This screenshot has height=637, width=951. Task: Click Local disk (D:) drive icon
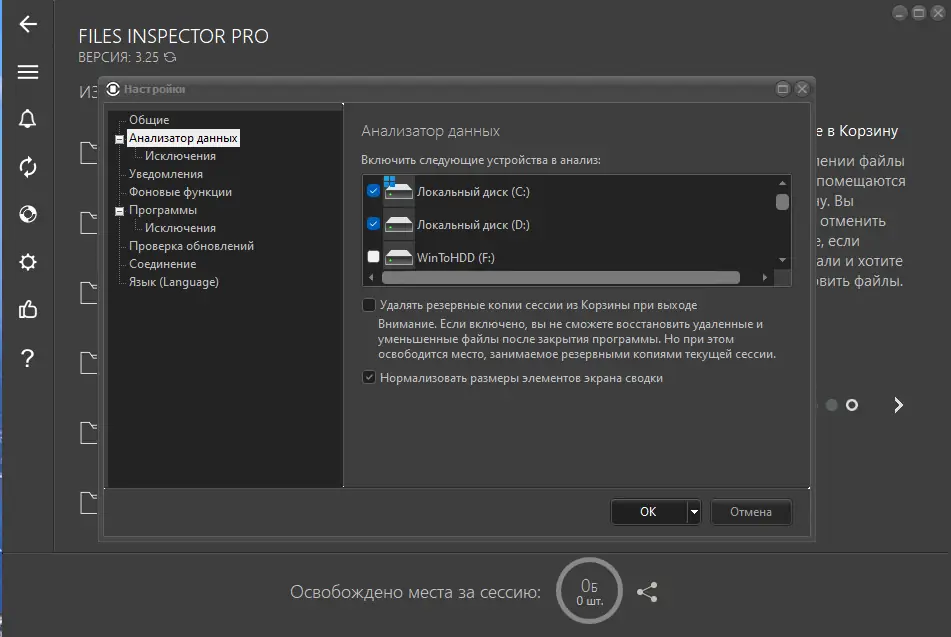(x=398, y=224)
